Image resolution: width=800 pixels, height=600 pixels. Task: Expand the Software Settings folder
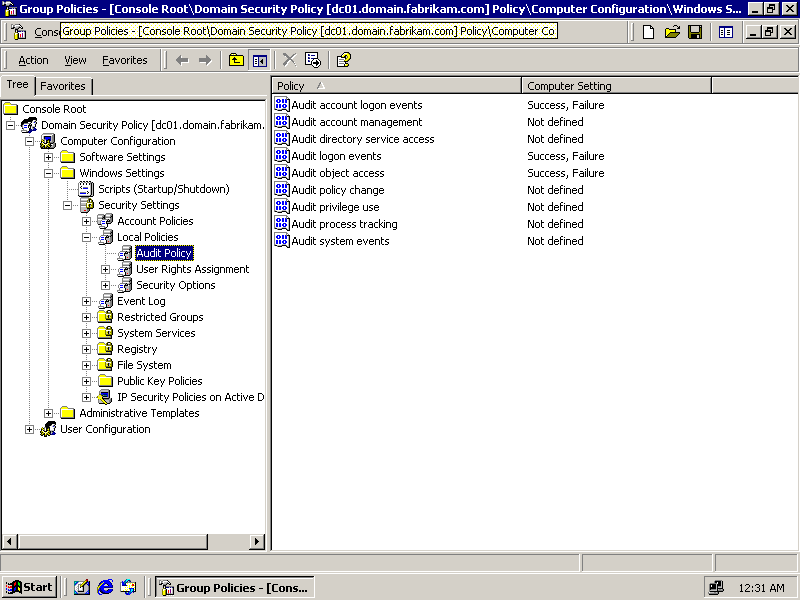pos(49,157)
